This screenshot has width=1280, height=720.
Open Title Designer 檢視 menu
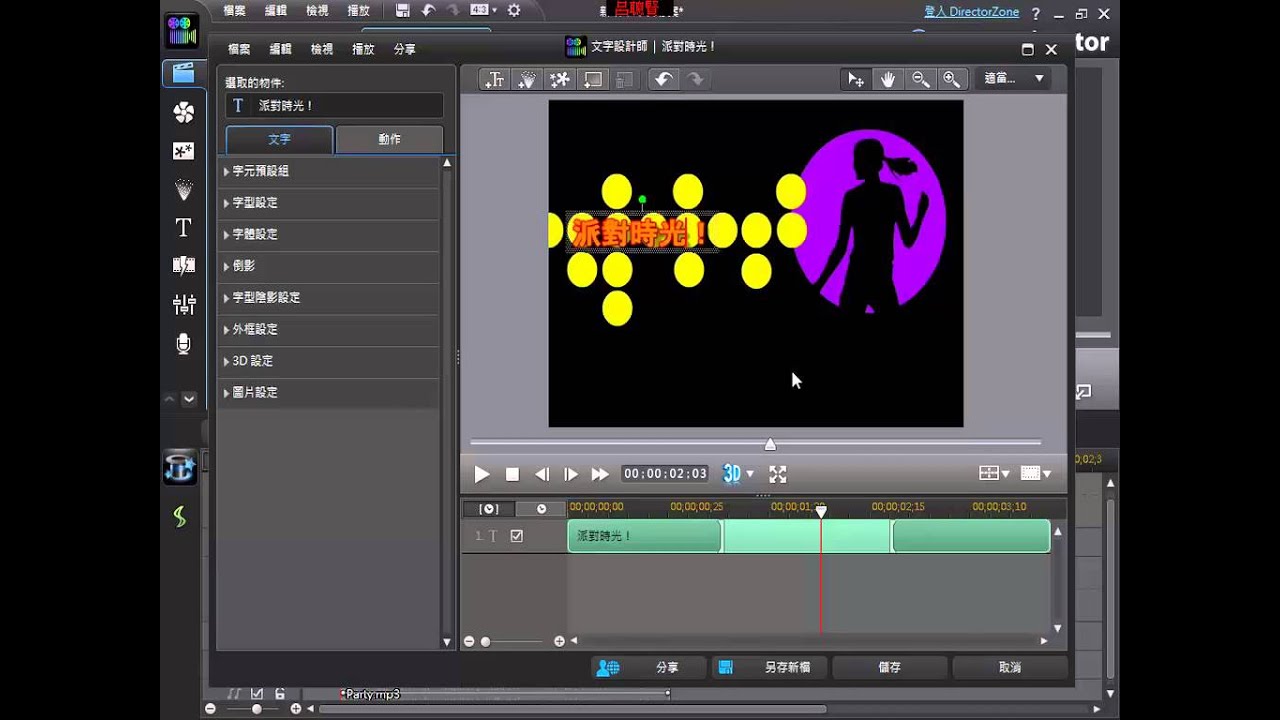(x=321, y=49)
